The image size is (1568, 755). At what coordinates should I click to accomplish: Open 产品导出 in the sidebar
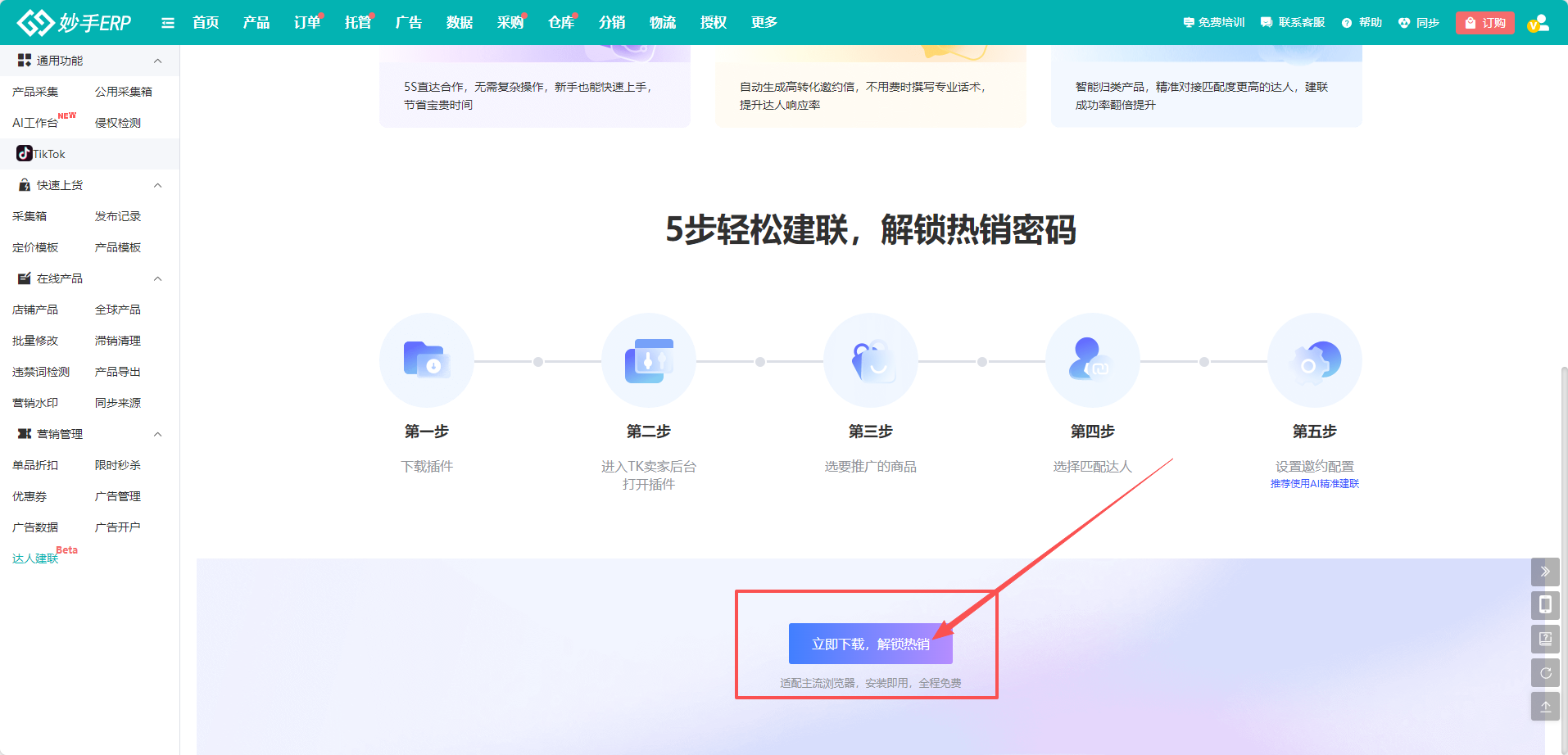pos(118,372)
